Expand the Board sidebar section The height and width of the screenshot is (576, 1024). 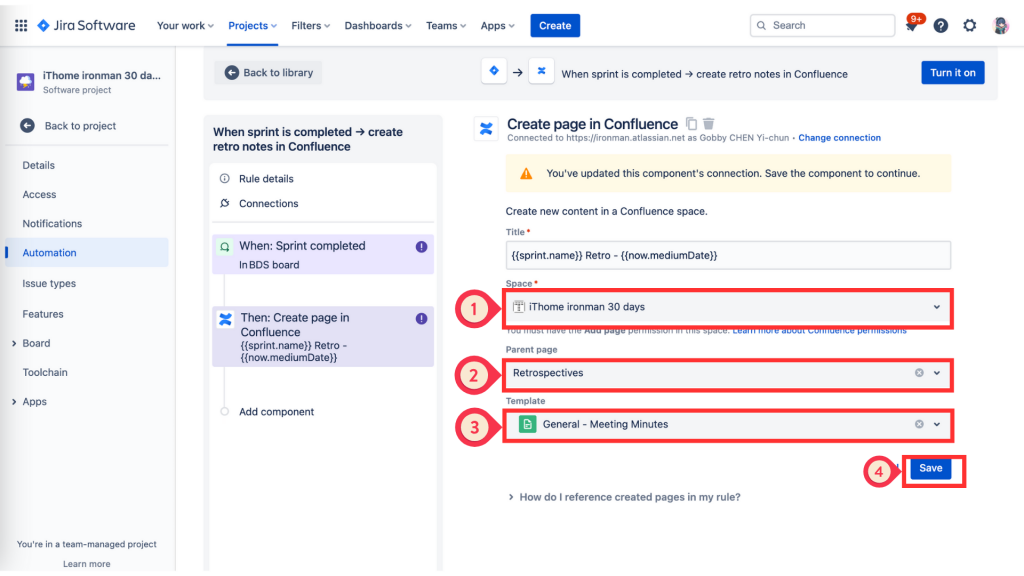click(x=14, y=344)
